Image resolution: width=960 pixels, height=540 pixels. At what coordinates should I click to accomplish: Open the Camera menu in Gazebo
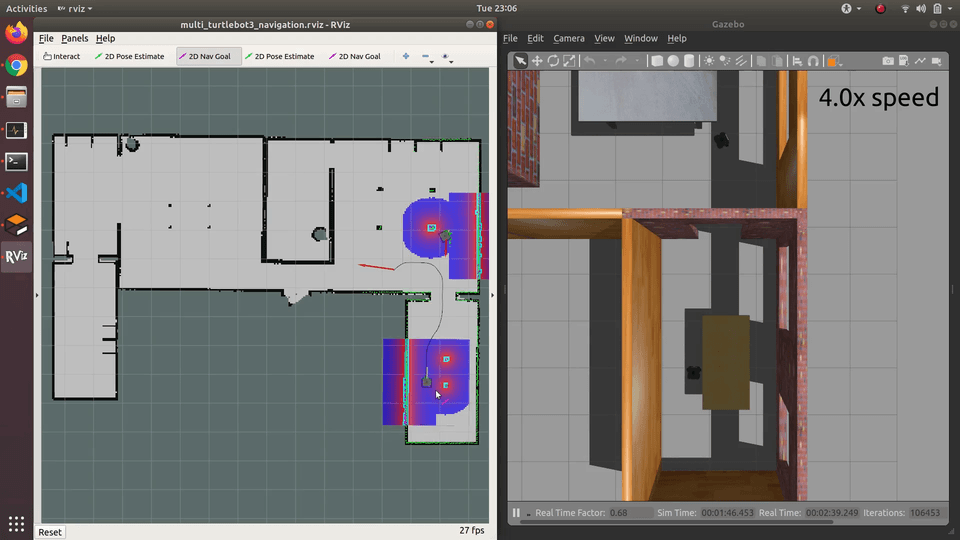pyautogui.click(x=568, y=38)
